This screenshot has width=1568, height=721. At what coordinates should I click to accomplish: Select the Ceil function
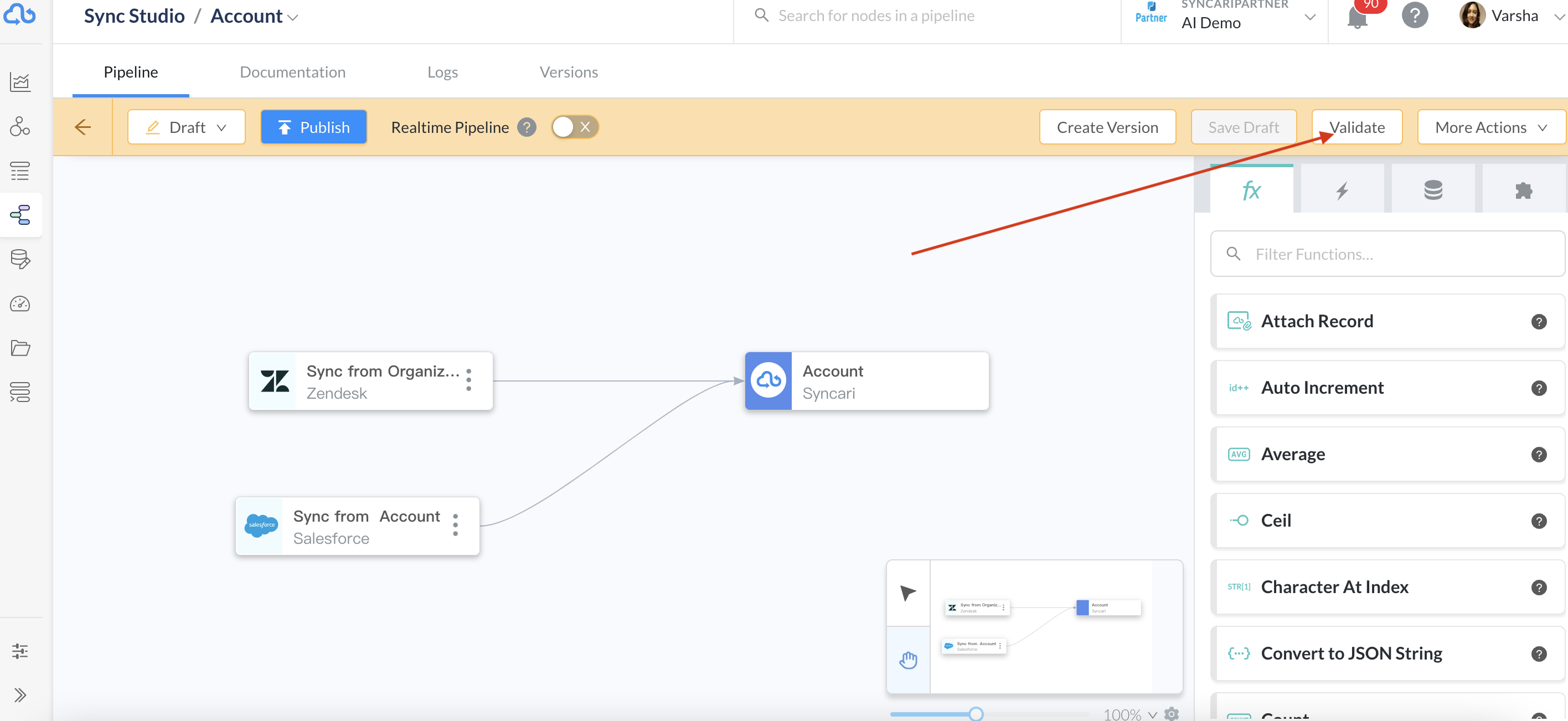point(1387,521)
